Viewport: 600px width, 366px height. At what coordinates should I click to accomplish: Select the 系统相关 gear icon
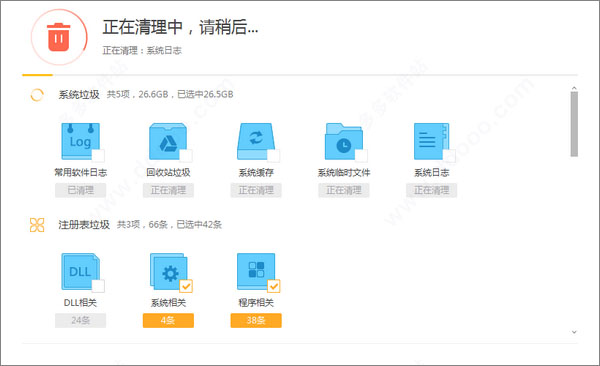point(168,271)
